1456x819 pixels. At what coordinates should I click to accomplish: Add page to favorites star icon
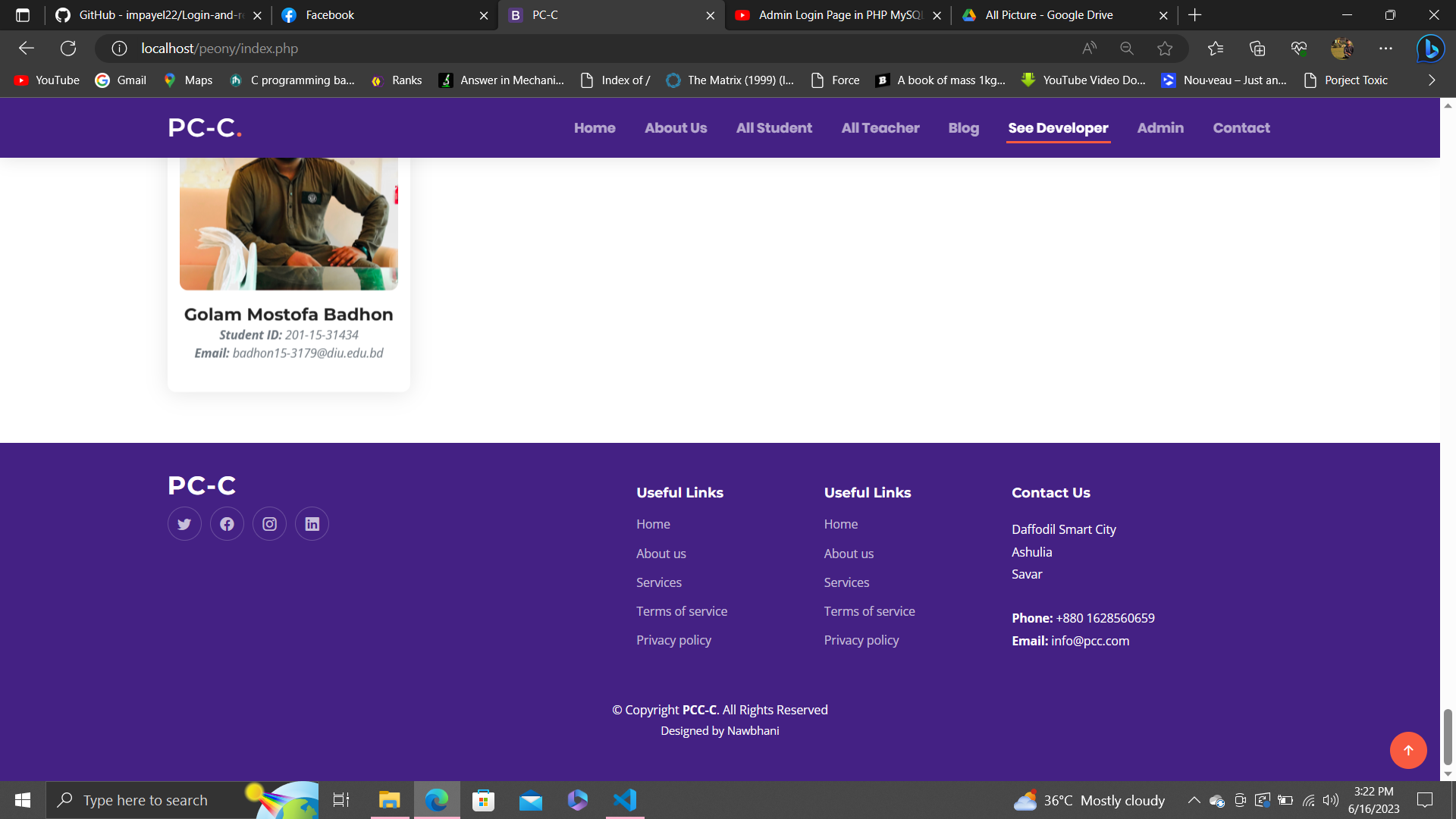(1165, 49)
